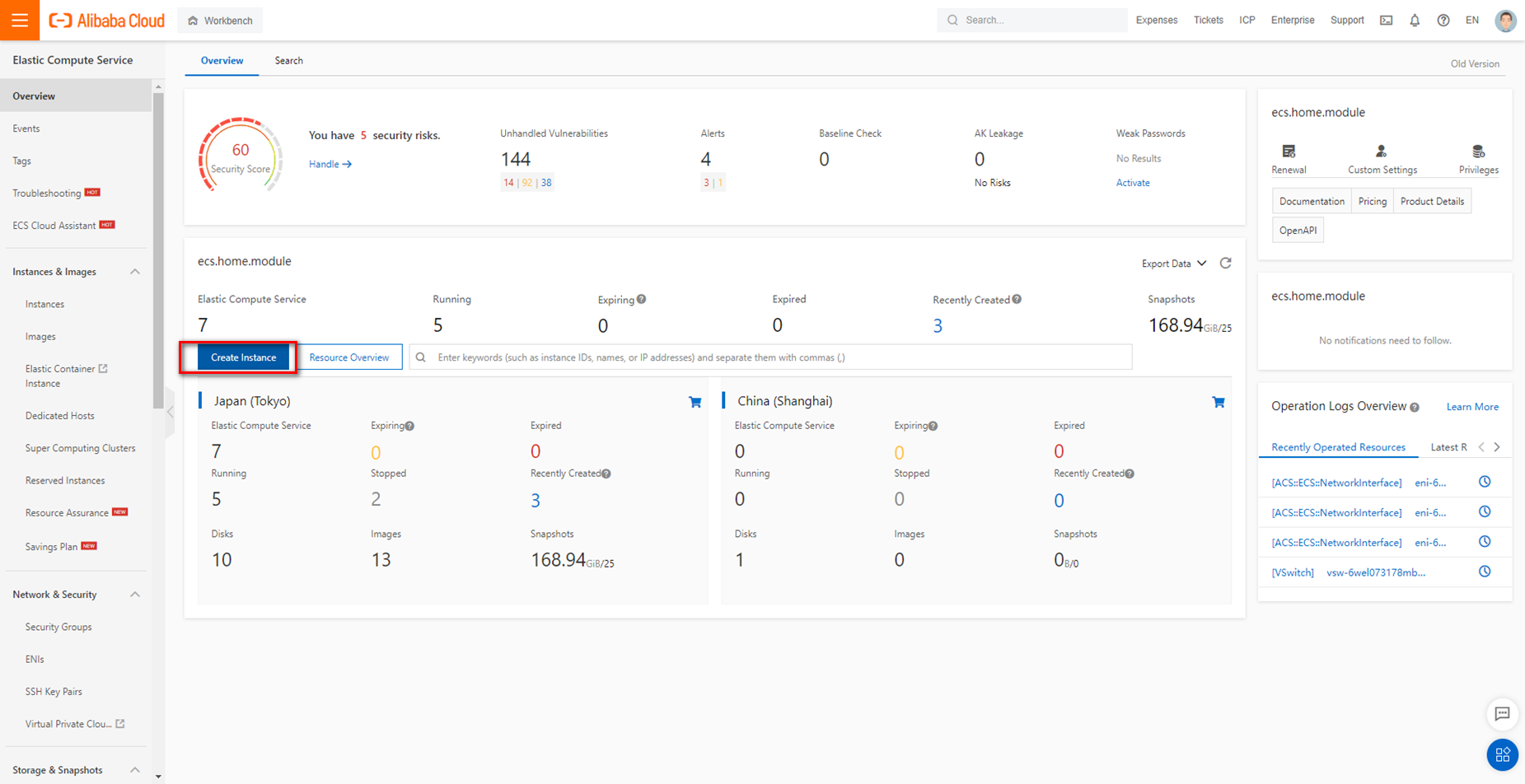Refresh the ecs.home.module resource data
The image size is (1525, 784).
point(1226,263)
